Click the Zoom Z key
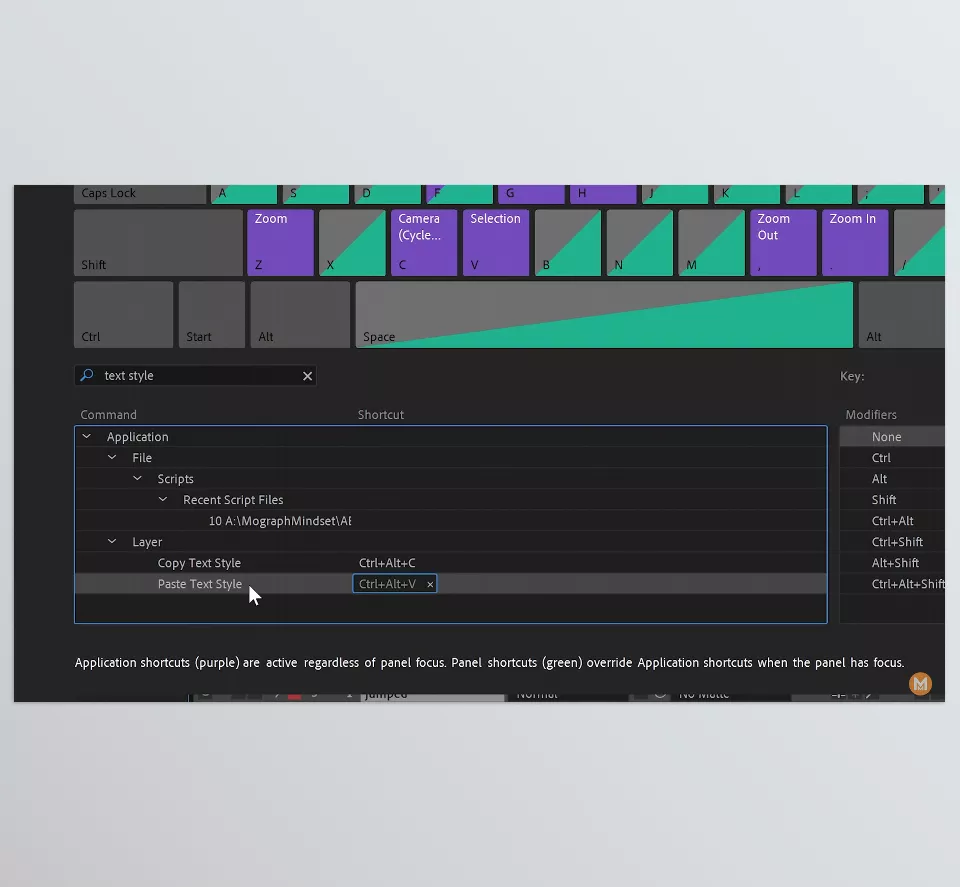The image size is (960, 887). pos(280,242)
